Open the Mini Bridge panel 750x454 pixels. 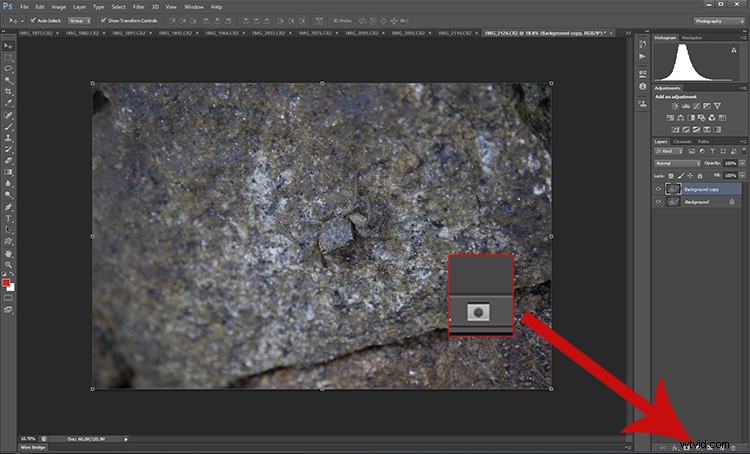pyautogui.click(x=33, y=447)
